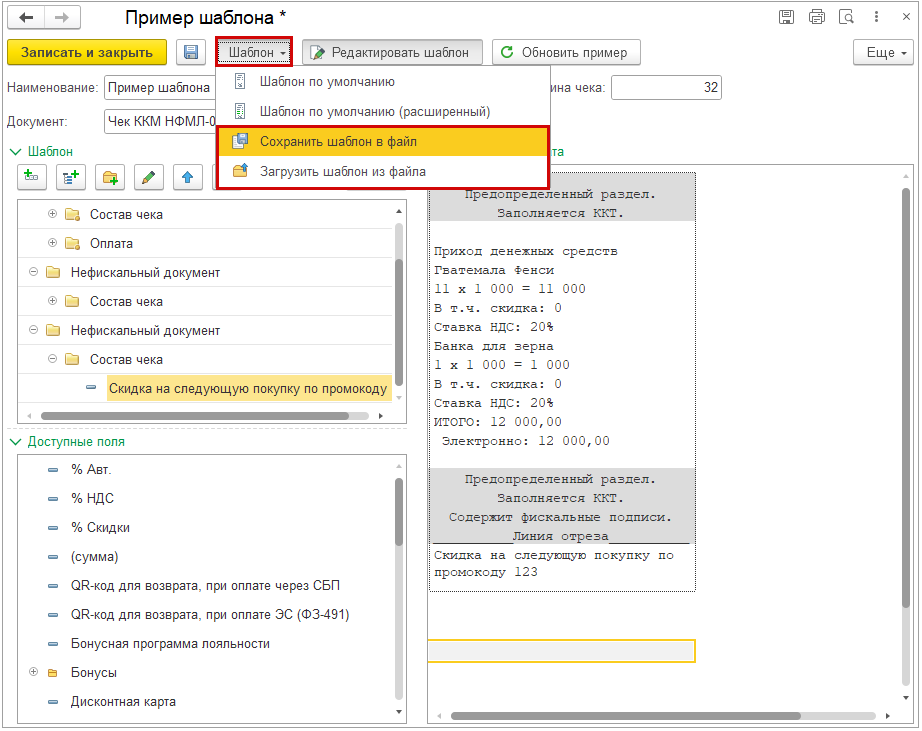Expand Состав чека node above Оплата

point(52,214)
